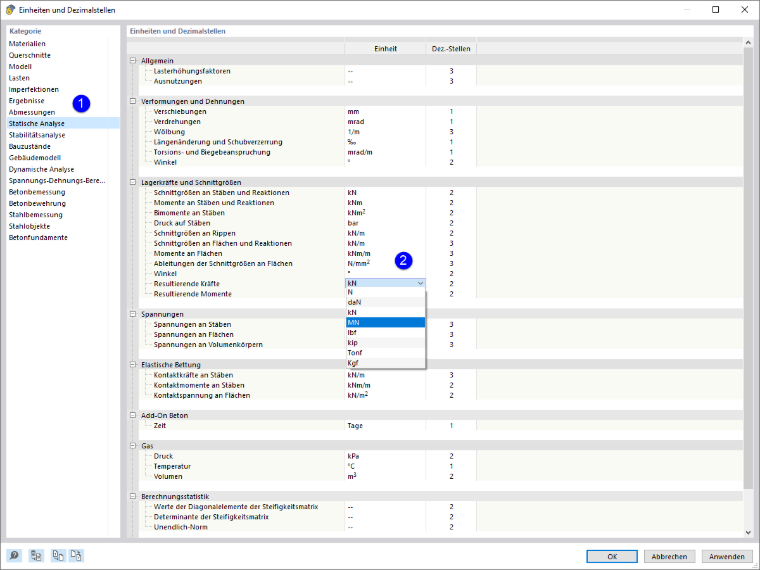Choose kip in the unit dropdown list
Viewport: 760px width, 570px height.
pos(386,343)
